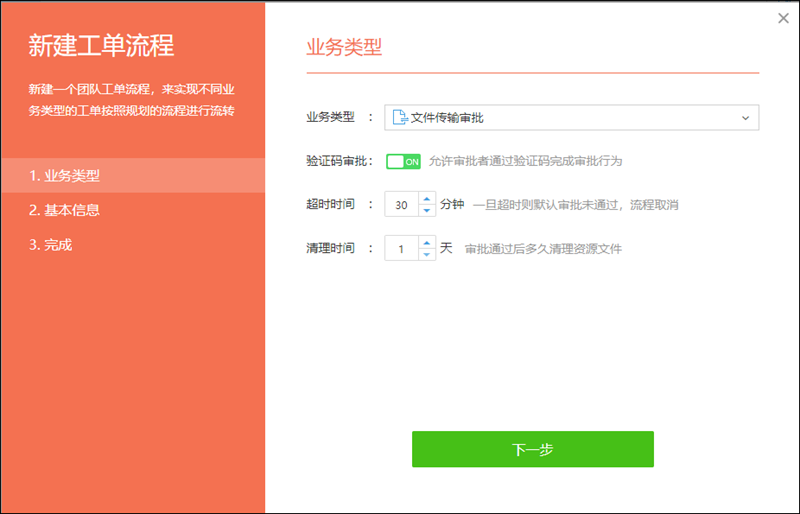Decrease 清理时间 with the down arrow

(x=427, y=253)
